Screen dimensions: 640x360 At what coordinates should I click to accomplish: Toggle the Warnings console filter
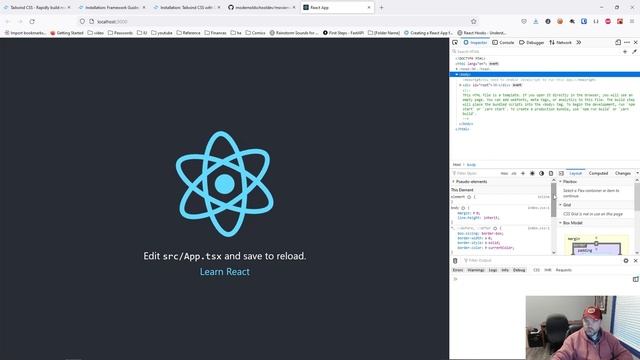pos(476,270)
